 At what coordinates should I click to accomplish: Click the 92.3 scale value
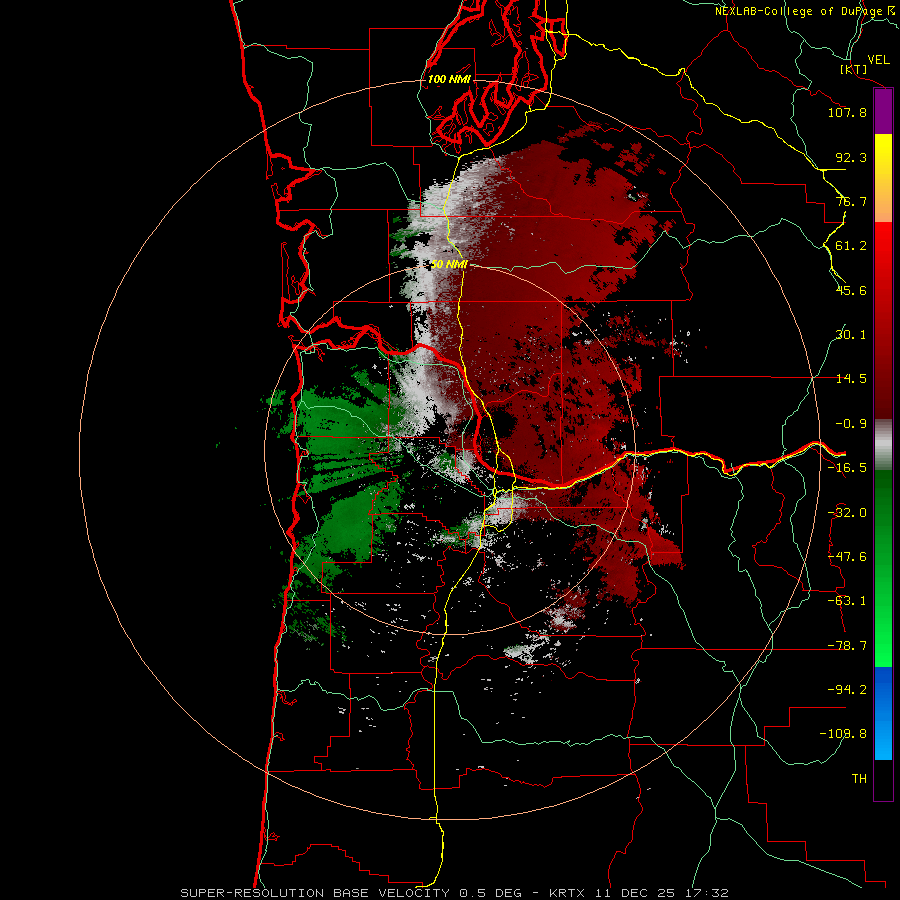tap(851, 157)
